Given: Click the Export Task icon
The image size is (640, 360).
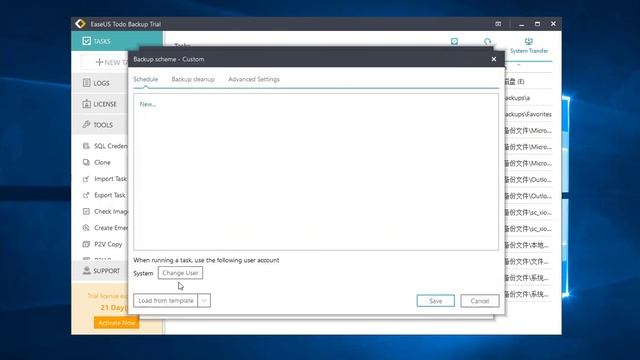Looking at the screenshot, I should click(86, 195).
